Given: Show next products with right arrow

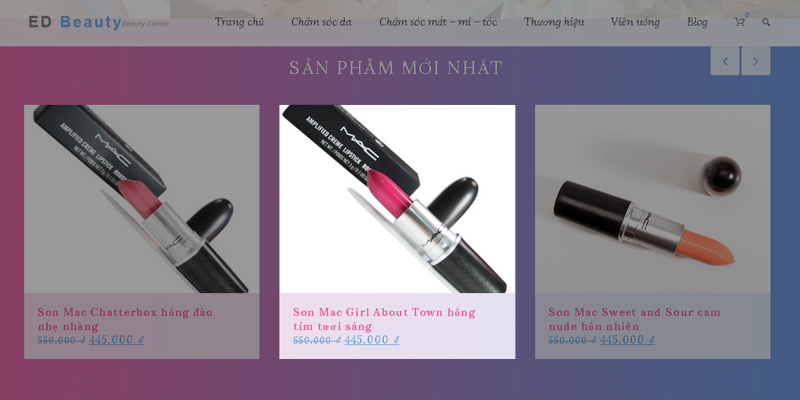Looking at the screenshot, I should click(x=756, y=61).
